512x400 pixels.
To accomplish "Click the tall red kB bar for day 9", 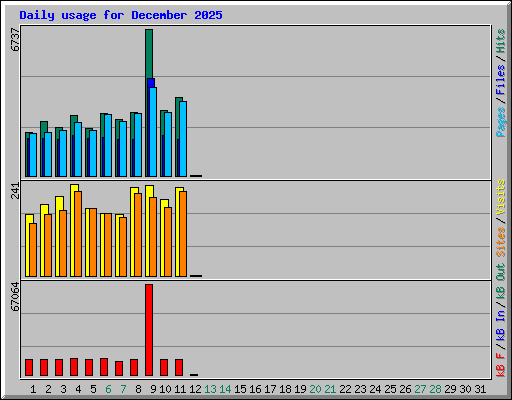I will pos(149,330).
